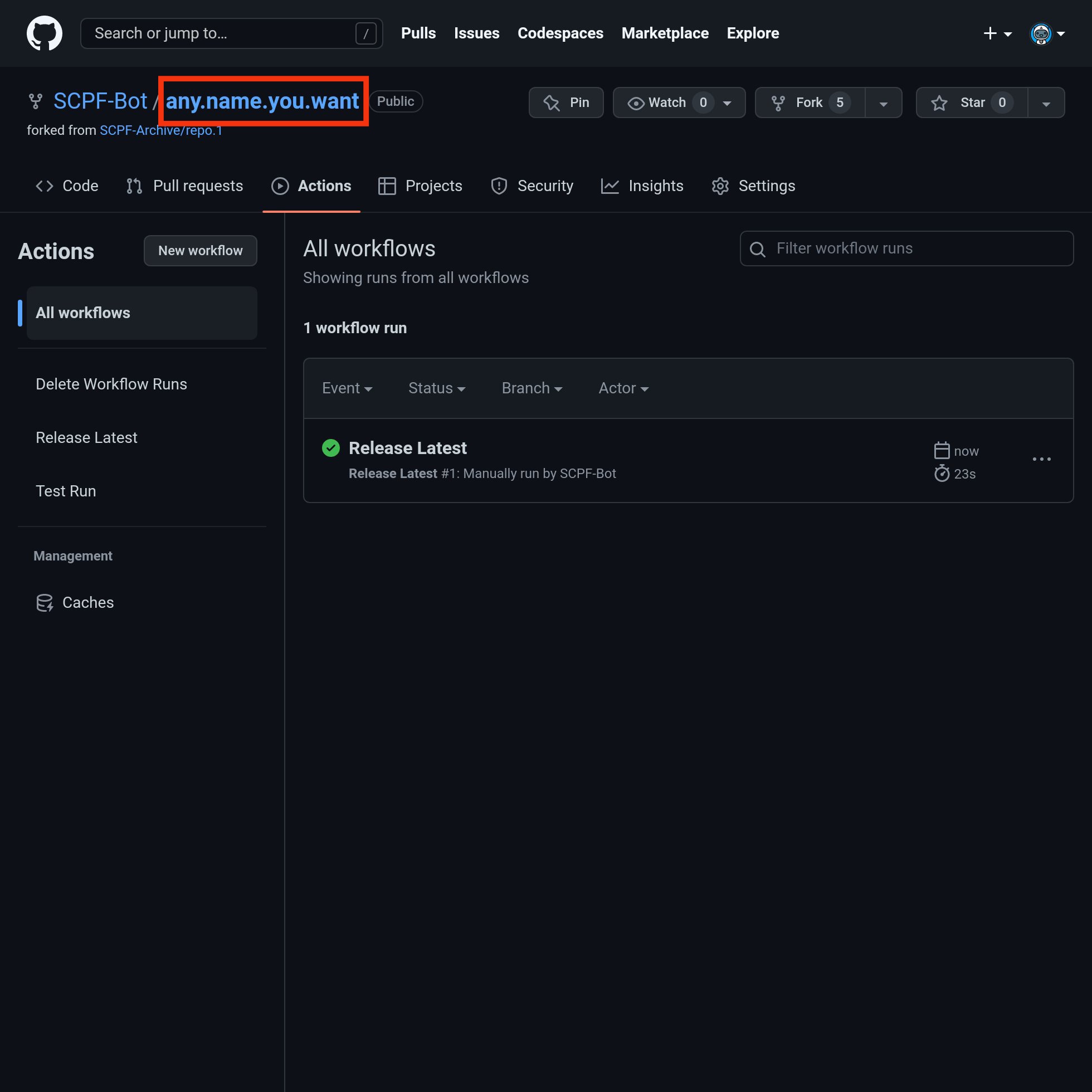This screenshot has width=1092, height=1092.
Task: Click the Star button
Action: point(972,103)
